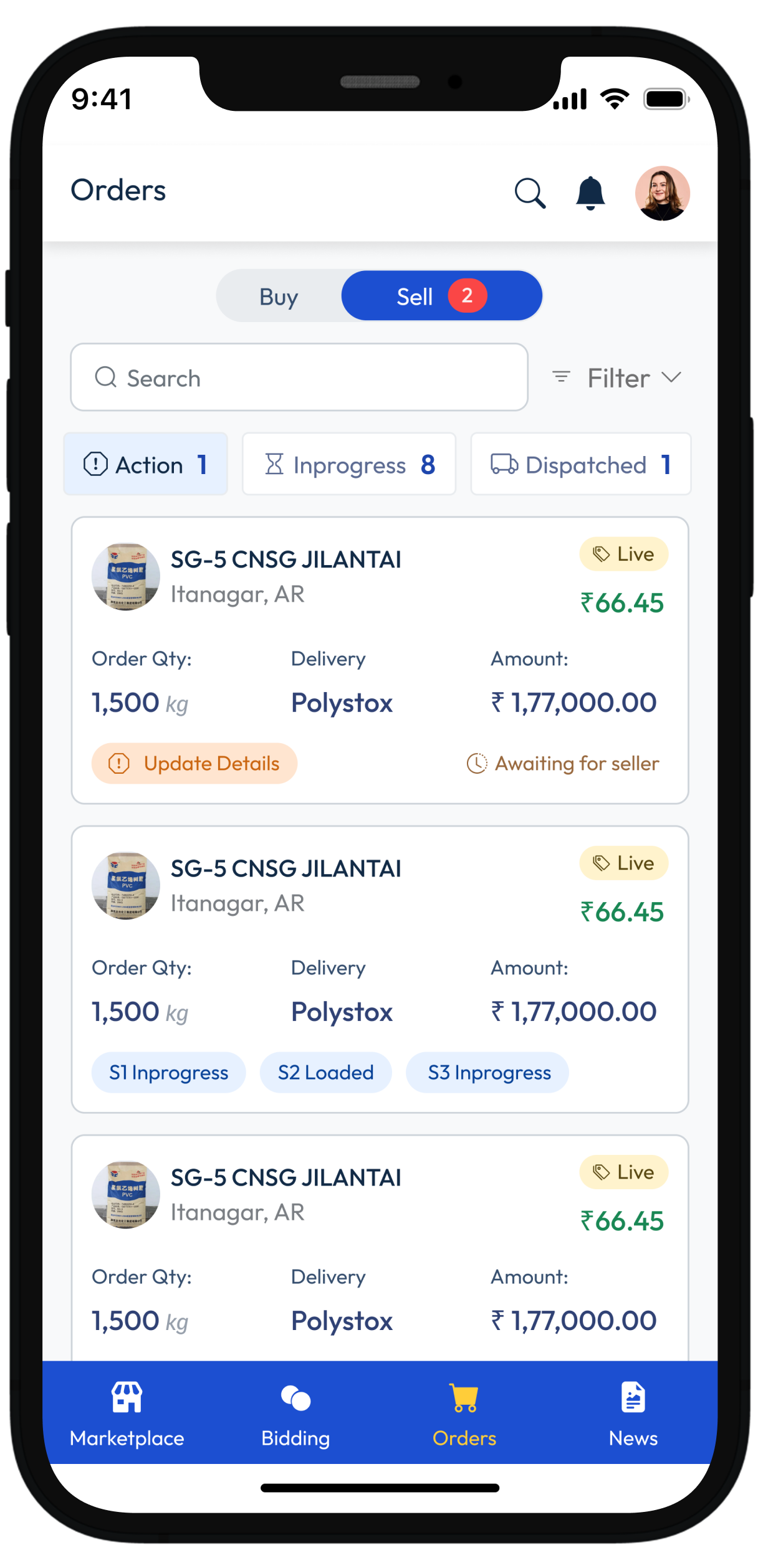Open the Bidding section

[295, 1412]
